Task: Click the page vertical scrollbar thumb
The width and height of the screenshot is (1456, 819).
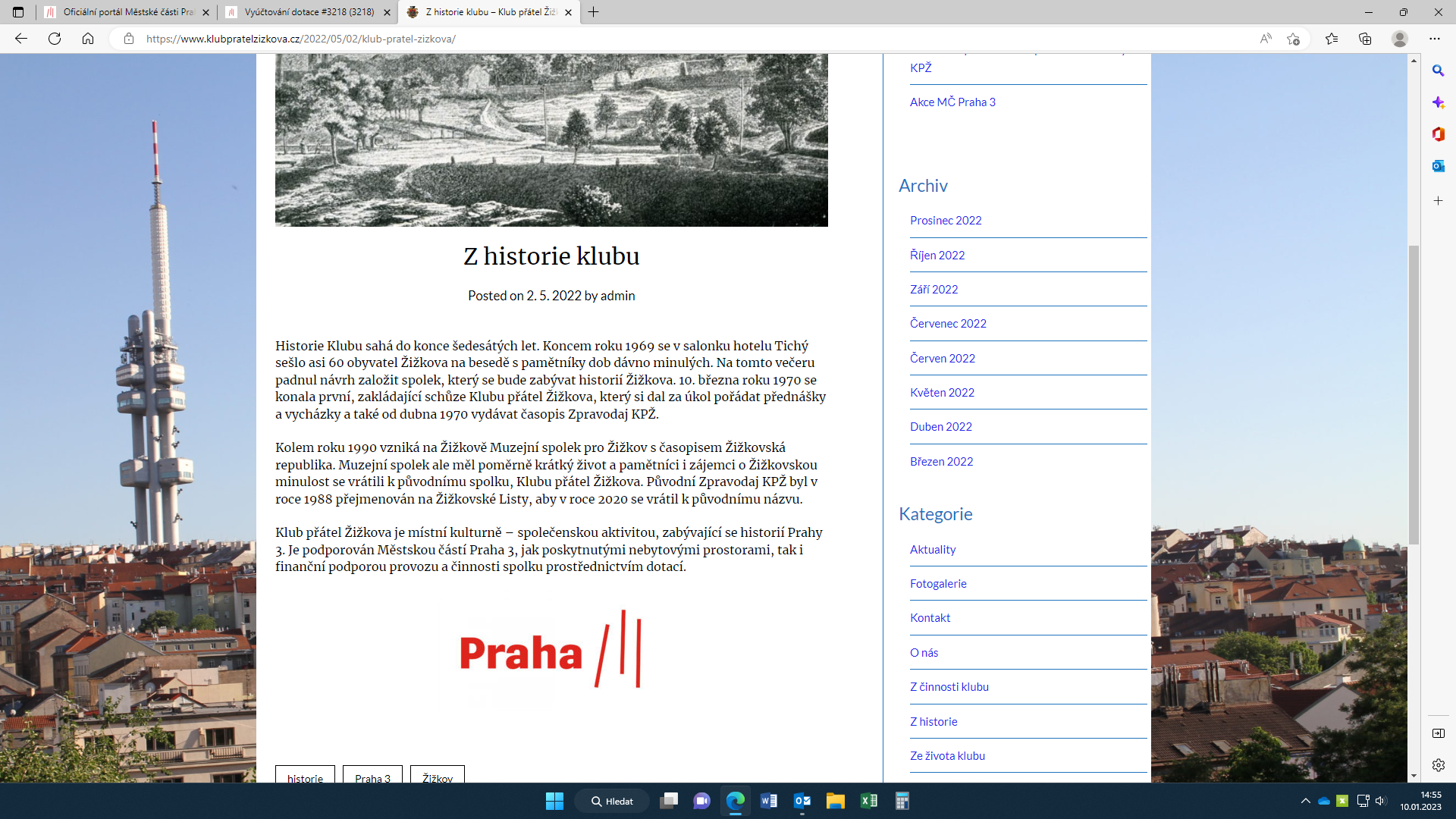Action: (1414, 394)
